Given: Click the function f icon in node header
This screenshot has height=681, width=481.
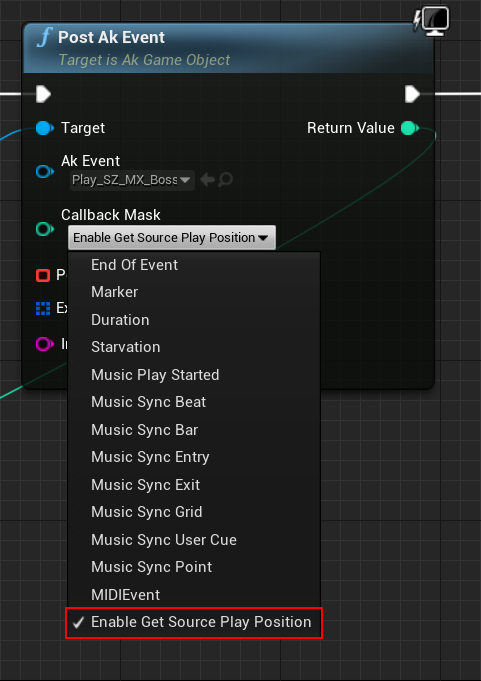Looking at the screenshot, I should pyautogui.click(x=45, y=37).
